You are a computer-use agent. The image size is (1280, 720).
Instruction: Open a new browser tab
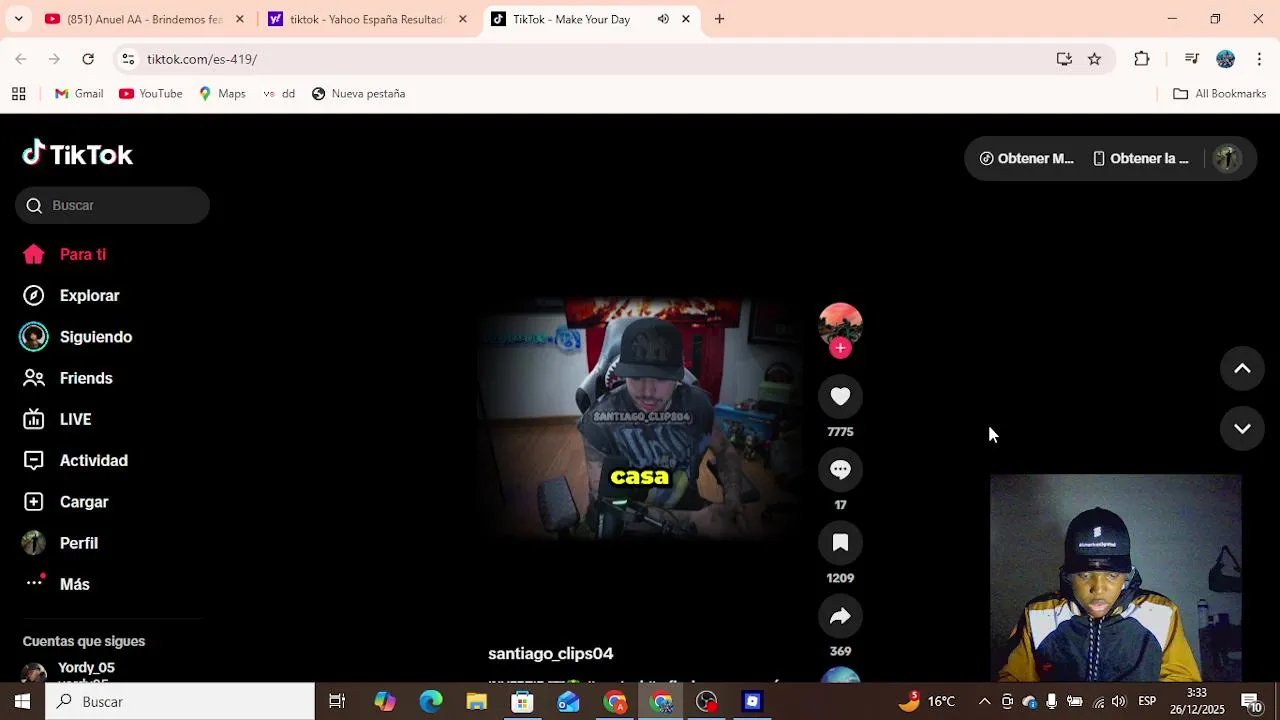click(719, 19)
